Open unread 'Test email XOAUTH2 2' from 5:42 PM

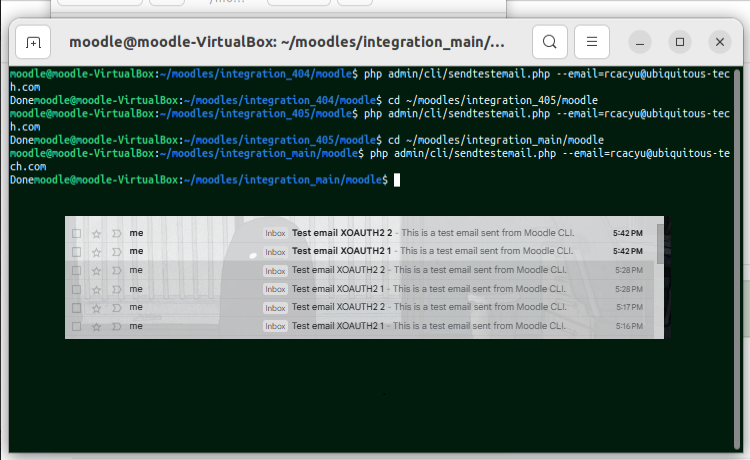(x=342, y=233)
